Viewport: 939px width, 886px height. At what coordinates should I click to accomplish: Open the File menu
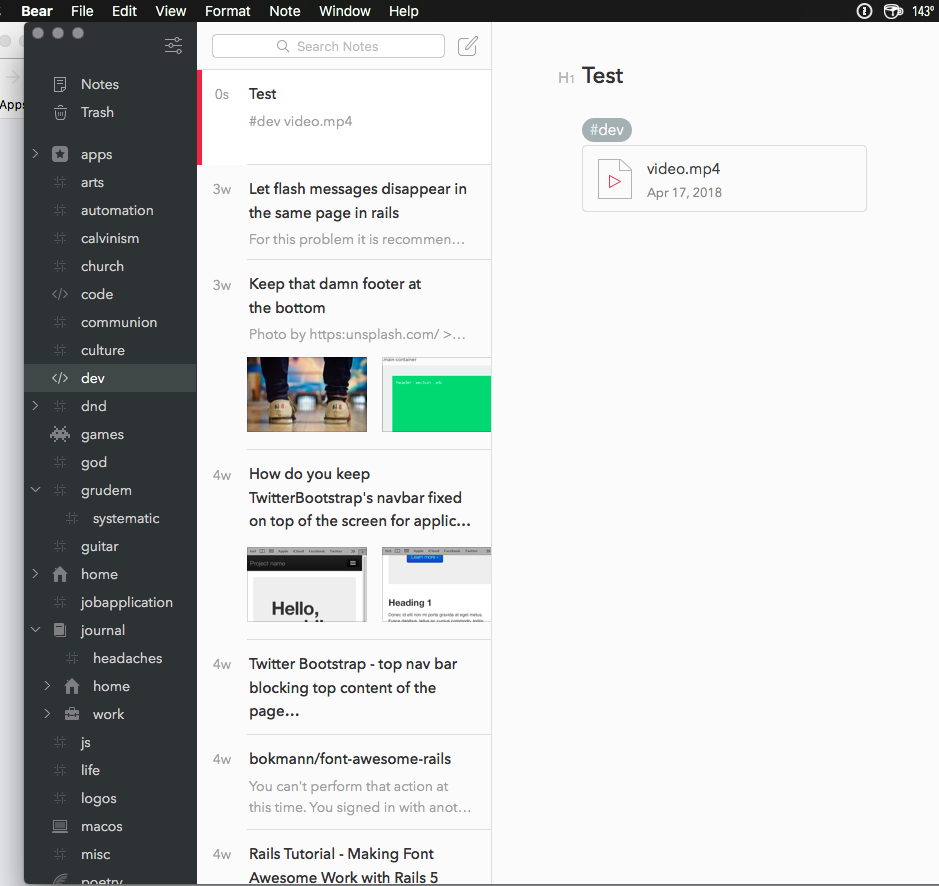tap(82, 11)
